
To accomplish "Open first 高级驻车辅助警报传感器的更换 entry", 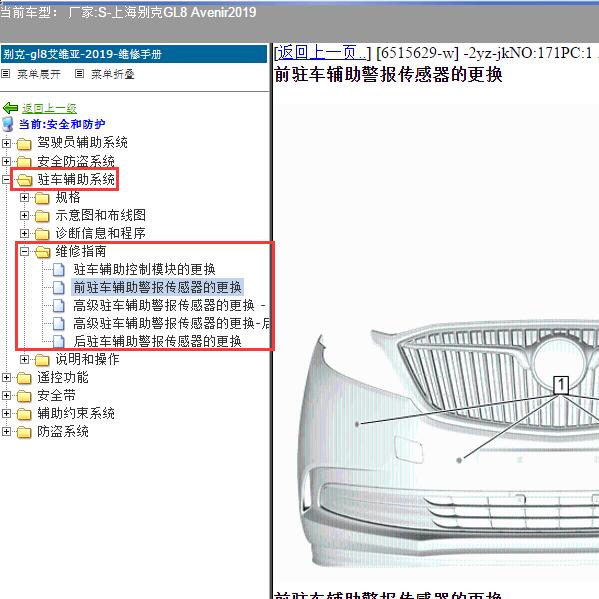I will 169,305.
